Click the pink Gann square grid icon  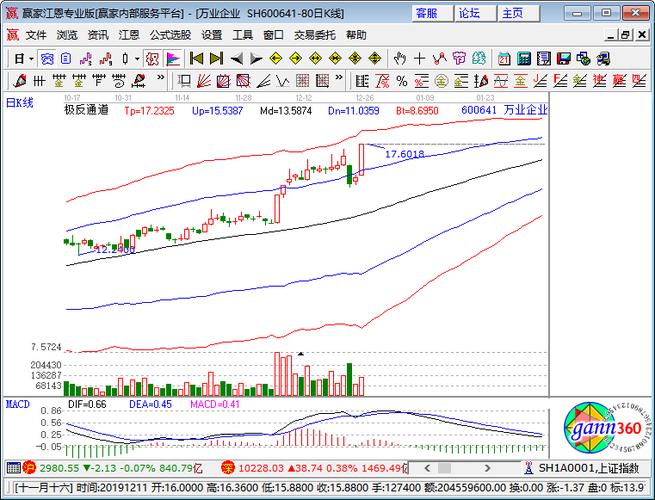point(302,81)
